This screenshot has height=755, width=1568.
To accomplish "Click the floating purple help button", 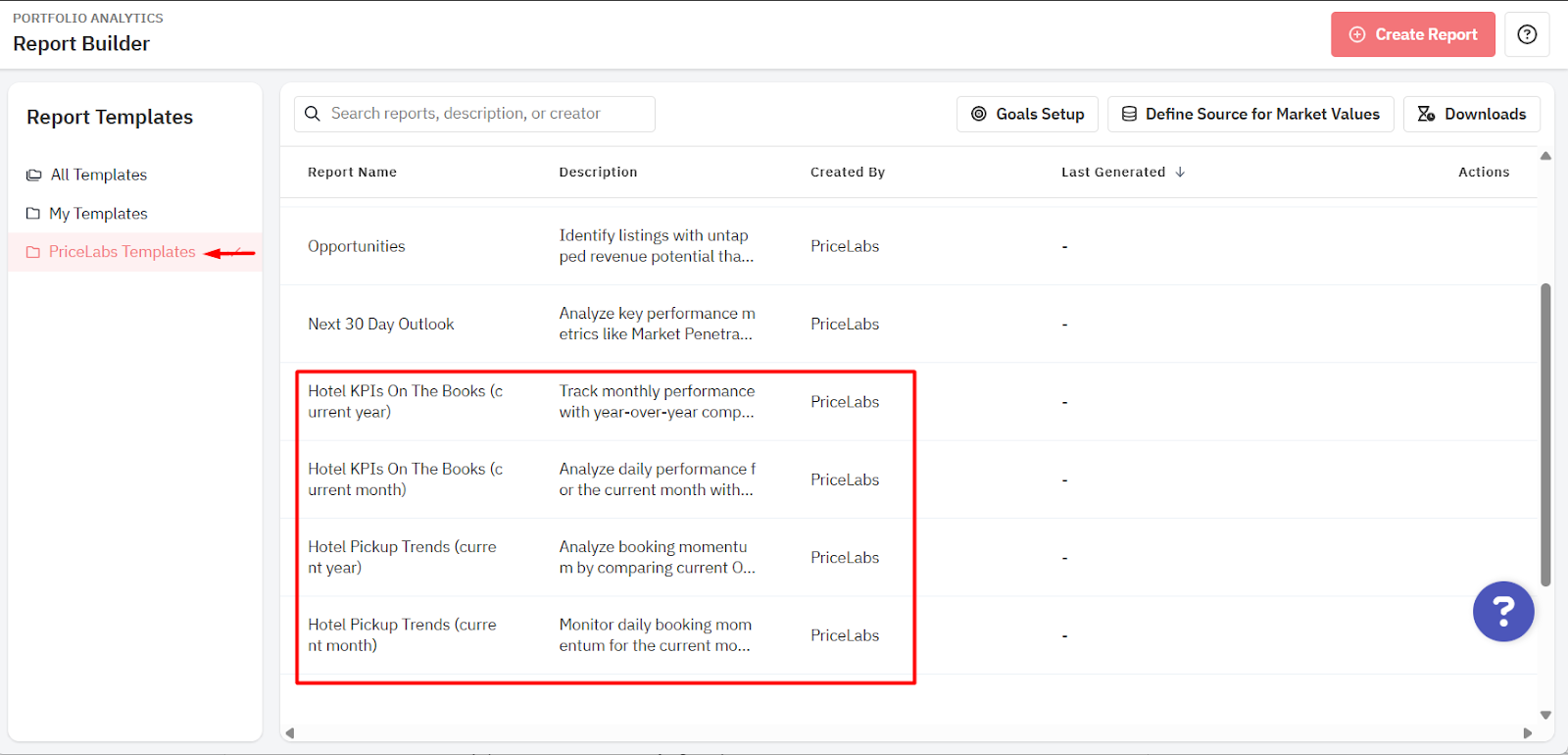I will [x=1503, y=612].
